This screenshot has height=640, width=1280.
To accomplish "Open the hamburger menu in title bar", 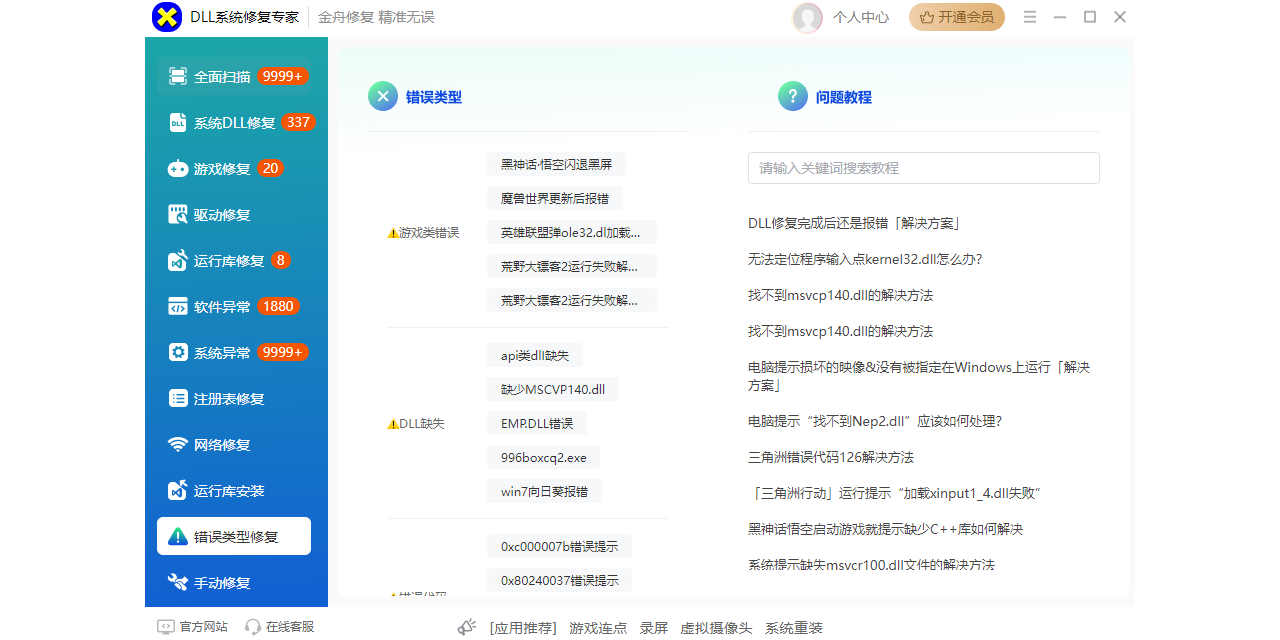I will 1030,17.
